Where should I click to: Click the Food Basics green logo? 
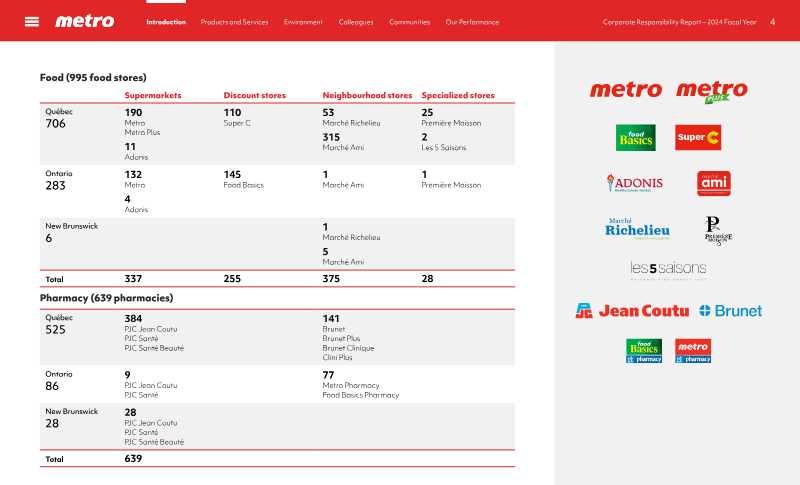(x=635, y=138)
